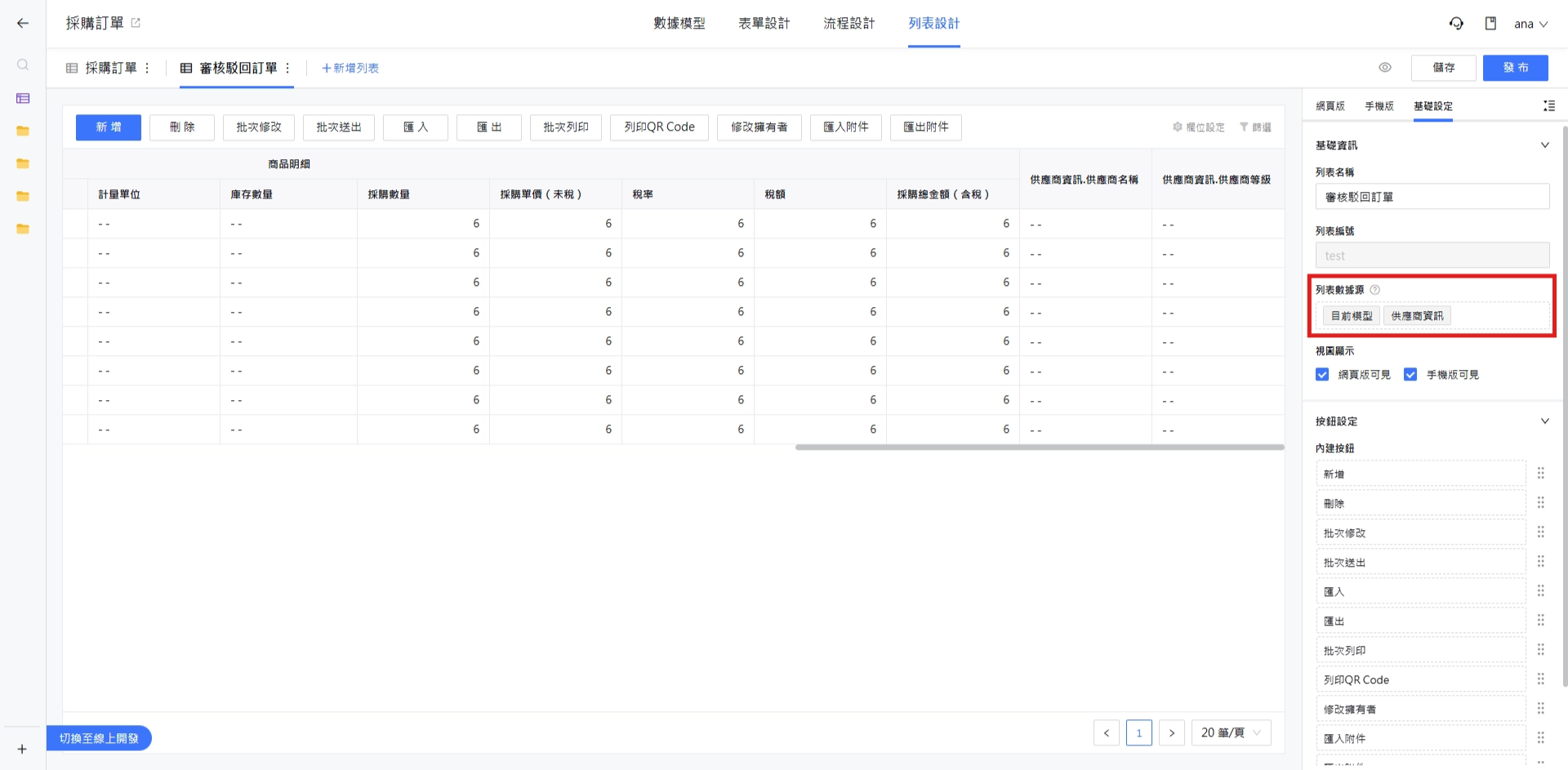Image resolution: width=1568 pixels, height=770 pixels.
Task: Click the 匯入附件 toolbar button
Action: (846, 127)
